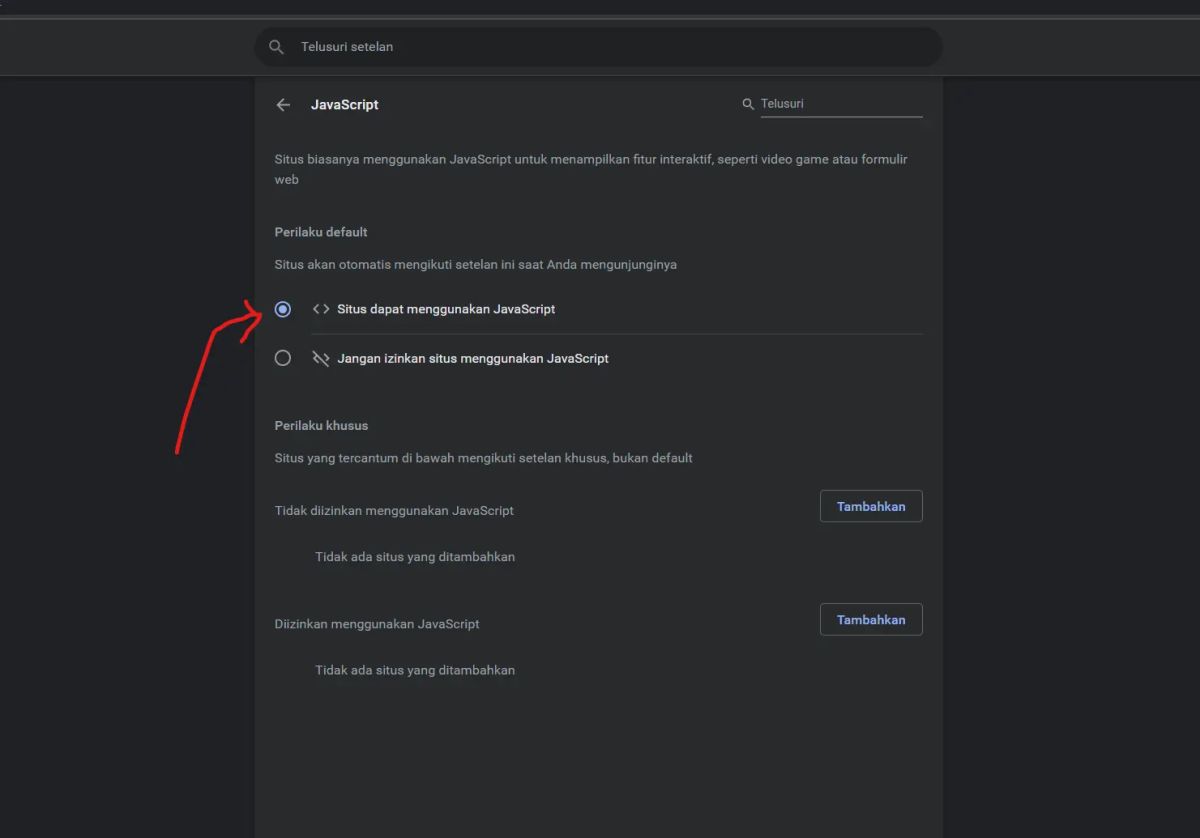Click the crossed-out code icon for blocked JavaScript
The width and height of the screenshot is (1200, 838).
click(x=320, y=358)
